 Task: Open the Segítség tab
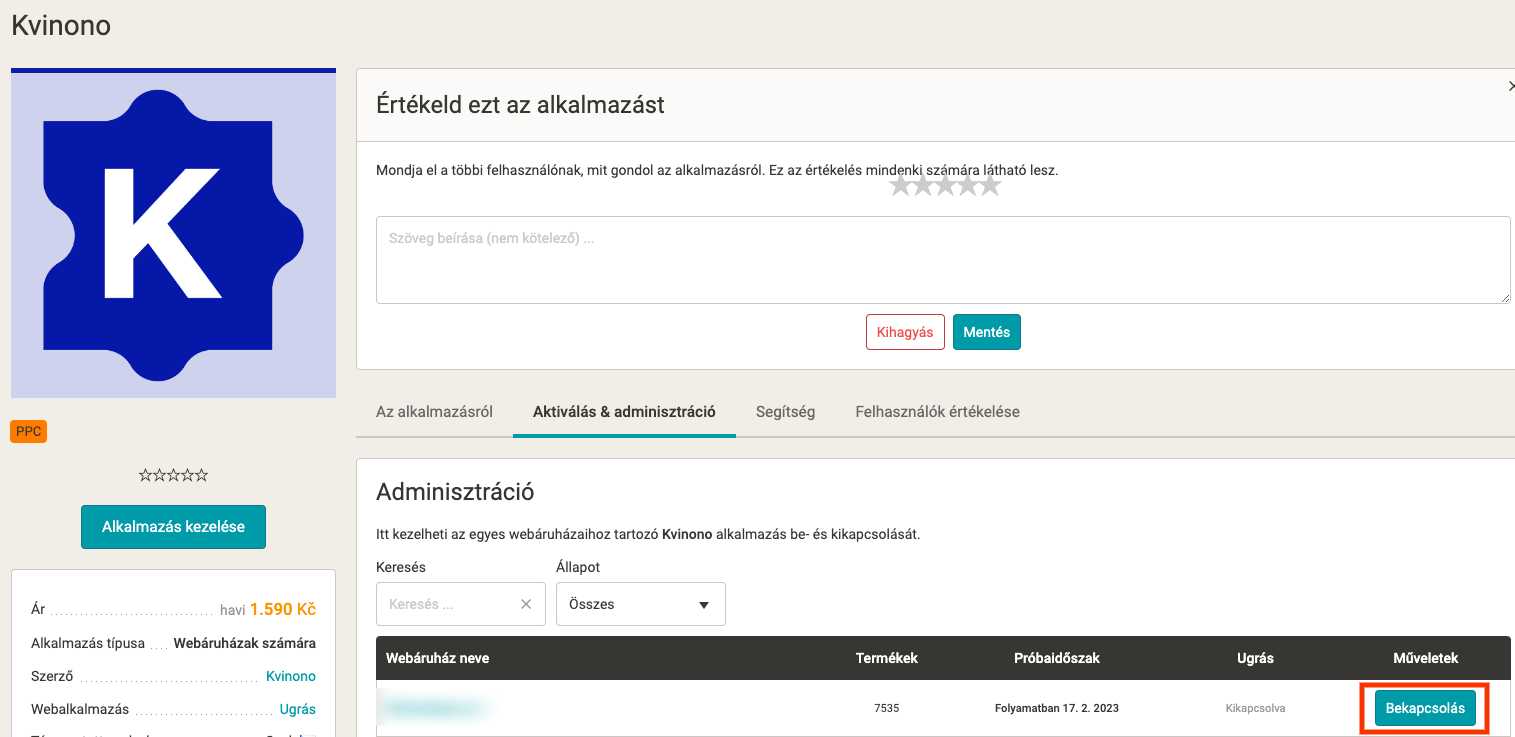[785, 412]
